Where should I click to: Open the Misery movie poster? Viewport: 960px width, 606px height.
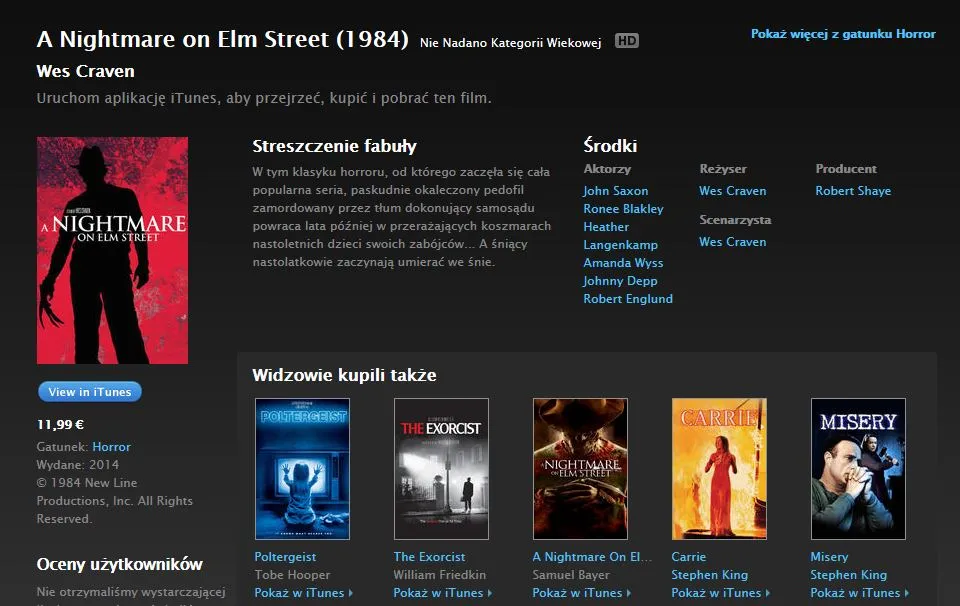(x=858, y=469)
